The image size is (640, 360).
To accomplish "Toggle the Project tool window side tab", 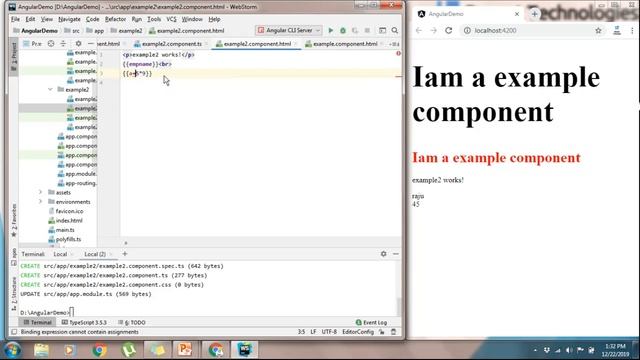I will [x=13, y=58].
